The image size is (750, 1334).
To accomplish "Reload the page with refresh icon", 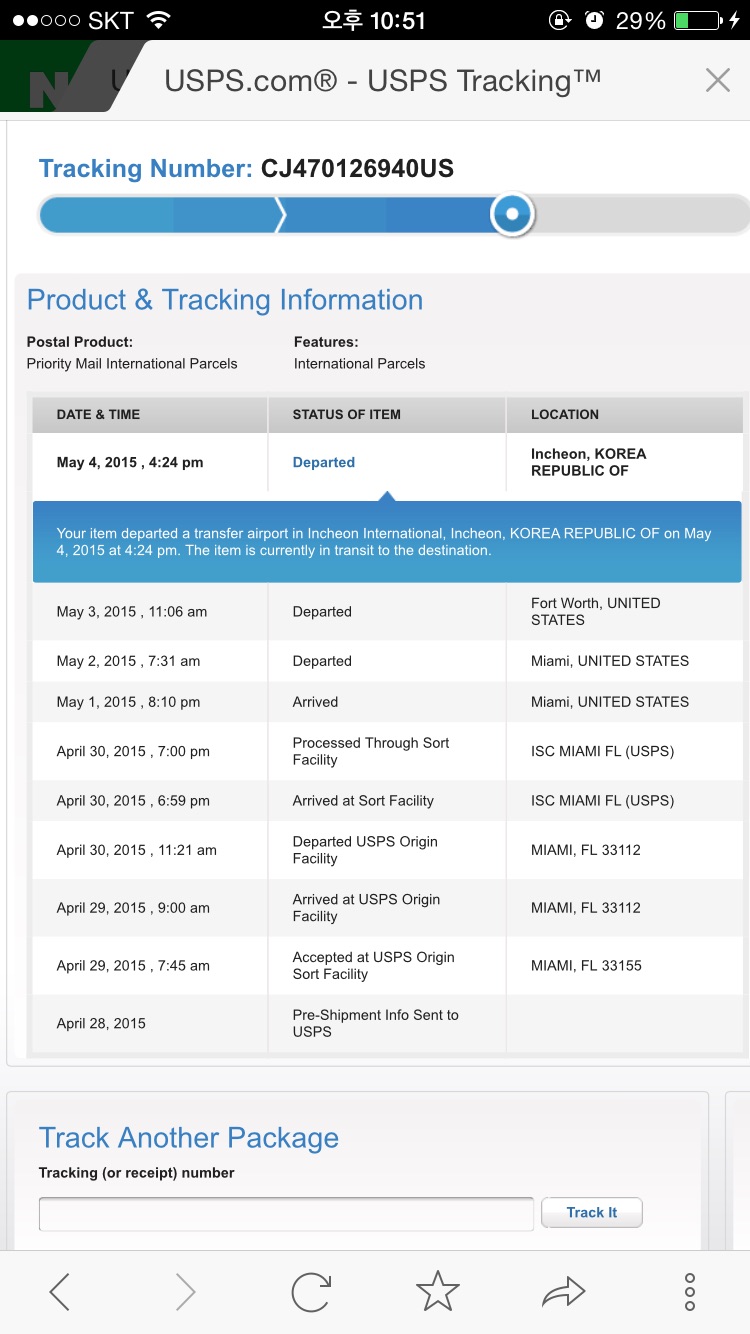I will pos(311,1292).
